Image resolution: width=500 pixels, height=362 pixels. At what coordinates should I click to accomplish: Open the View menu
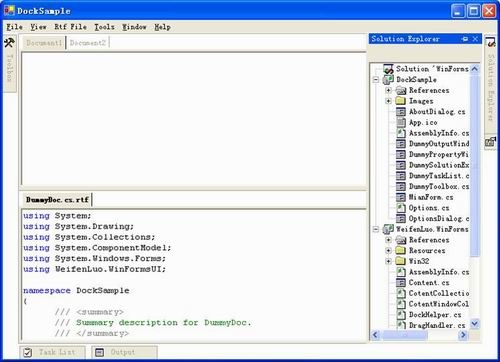[38, 27]
